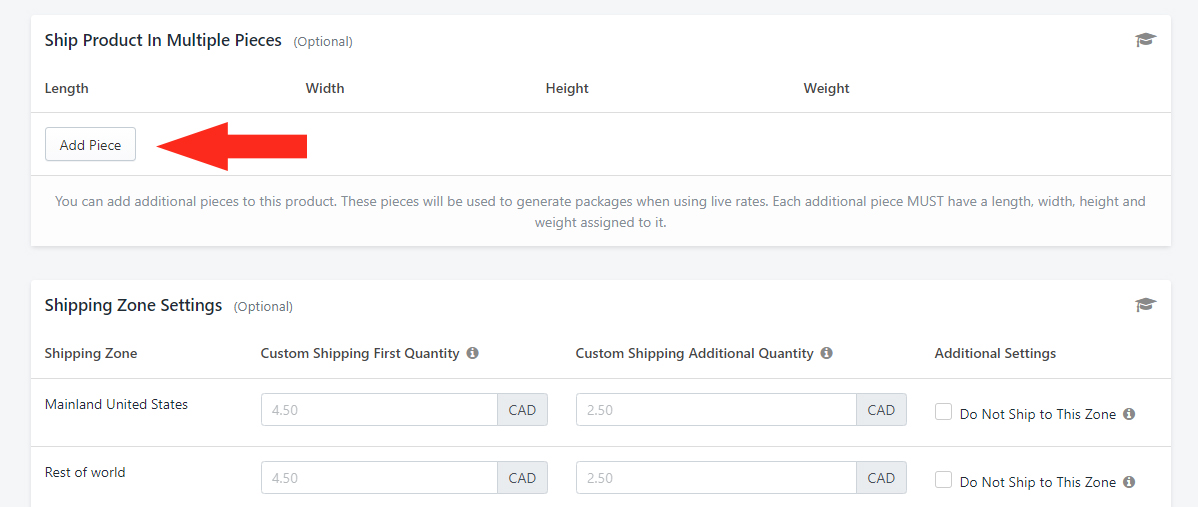Click the Shipping Zone Settings heading
Viewport: 1198px width, 507px height.
(x=133, y=305)
